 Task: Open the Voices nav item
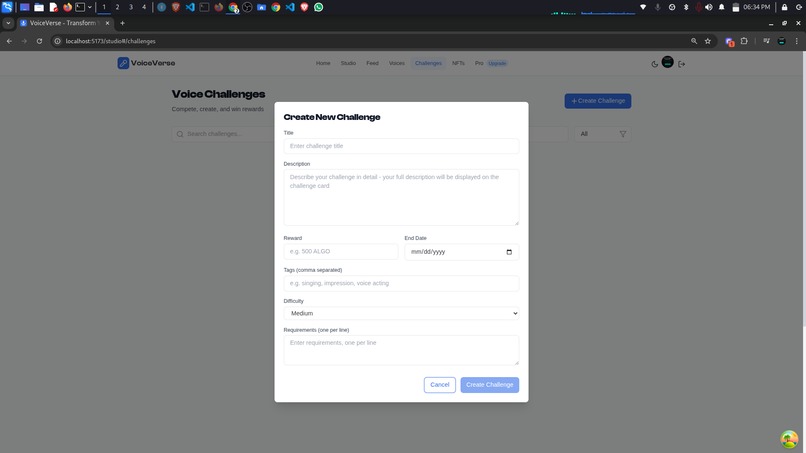point(396,63)
